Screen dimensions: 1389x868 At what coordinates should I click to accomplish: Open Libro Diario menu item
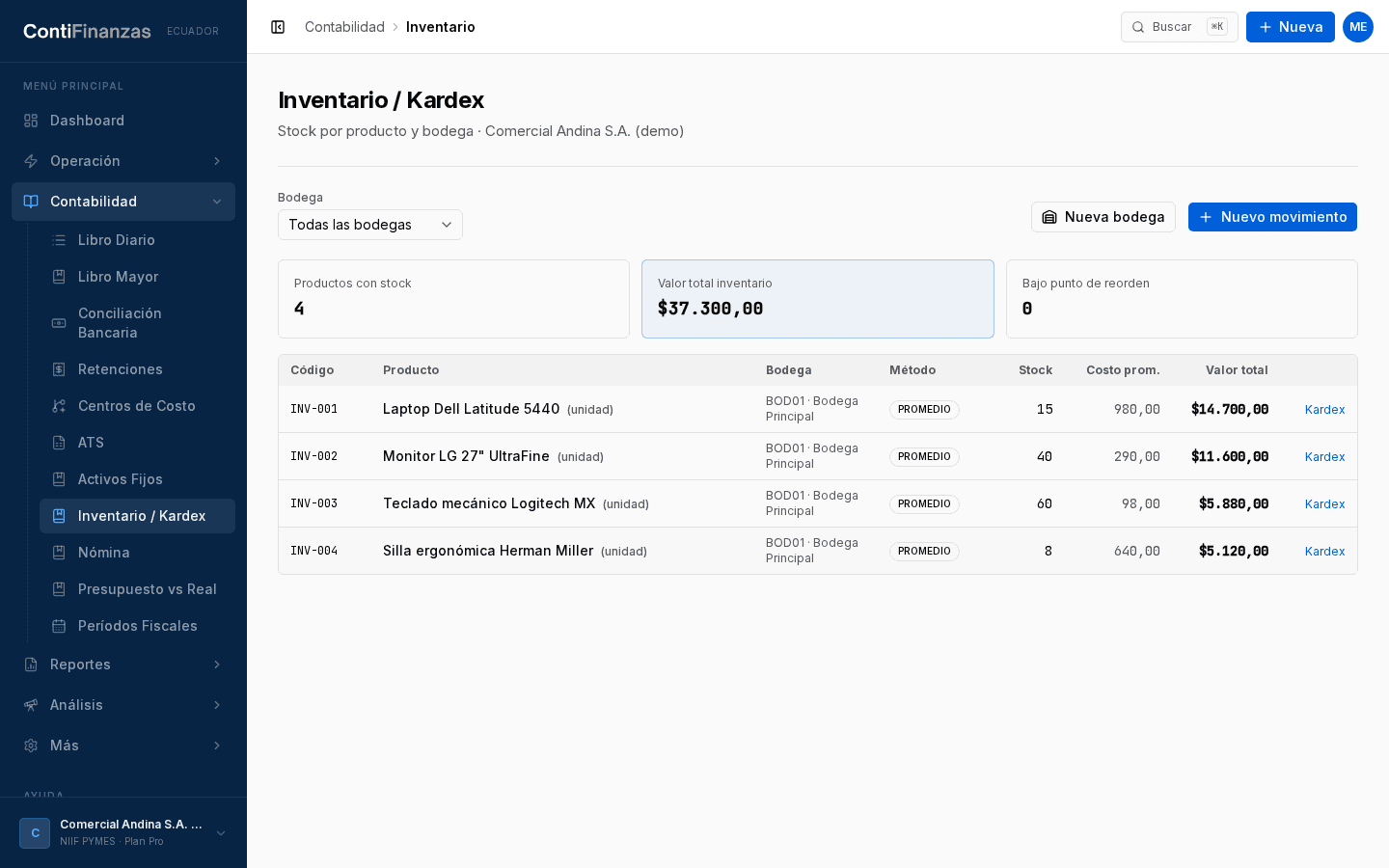click(x=137, y=240)
